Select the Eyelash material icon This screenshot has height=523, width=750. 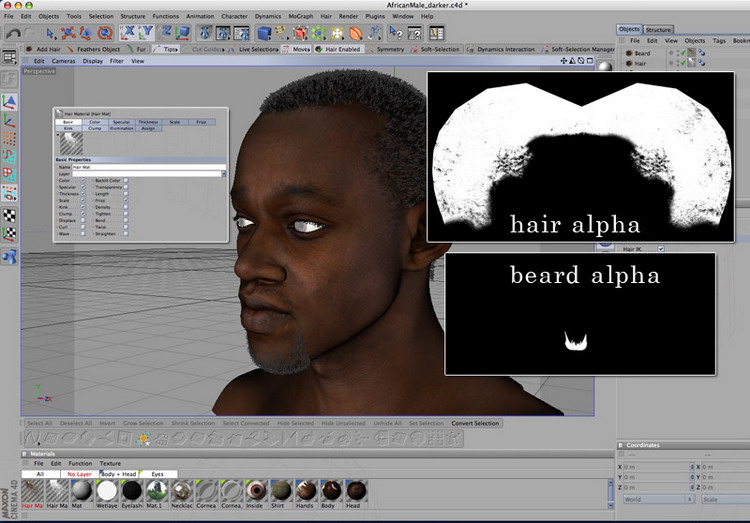131,491
